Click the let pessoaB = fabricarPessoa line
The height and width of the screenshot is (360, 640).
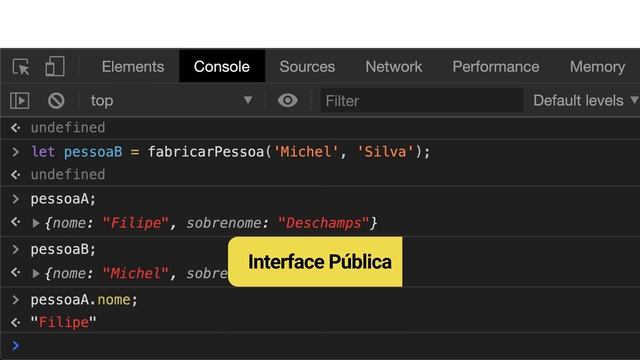coord(231,152)
